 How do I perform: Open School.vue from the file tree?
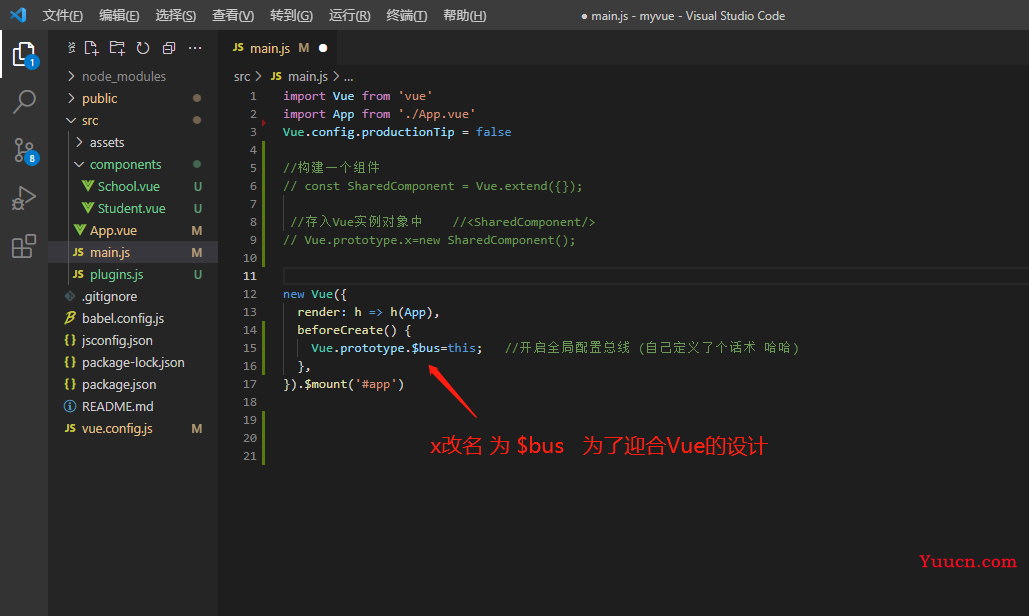[128, 186]
